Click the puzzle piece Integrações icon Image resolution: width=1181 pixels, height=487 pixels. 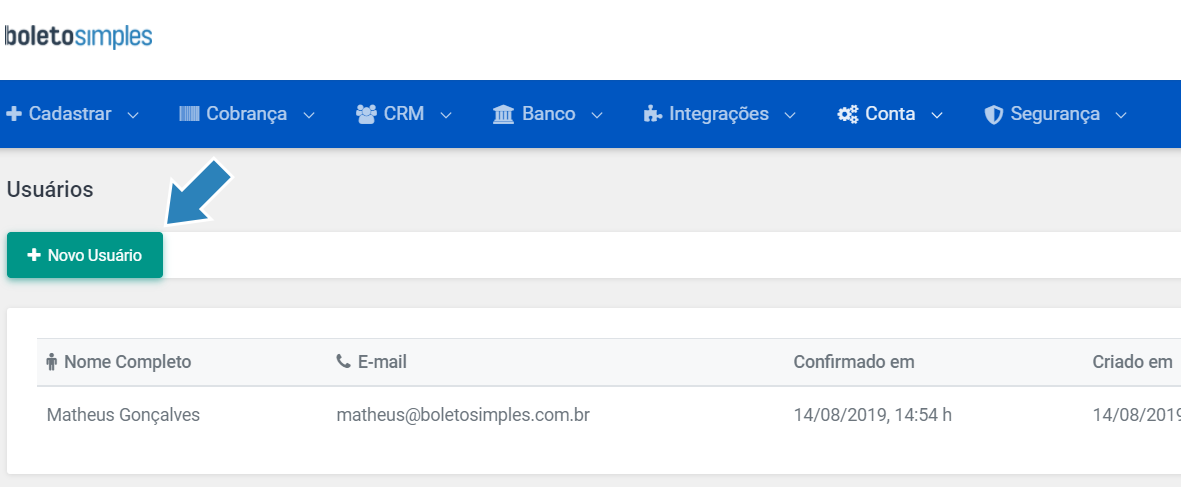click(652, 114)
